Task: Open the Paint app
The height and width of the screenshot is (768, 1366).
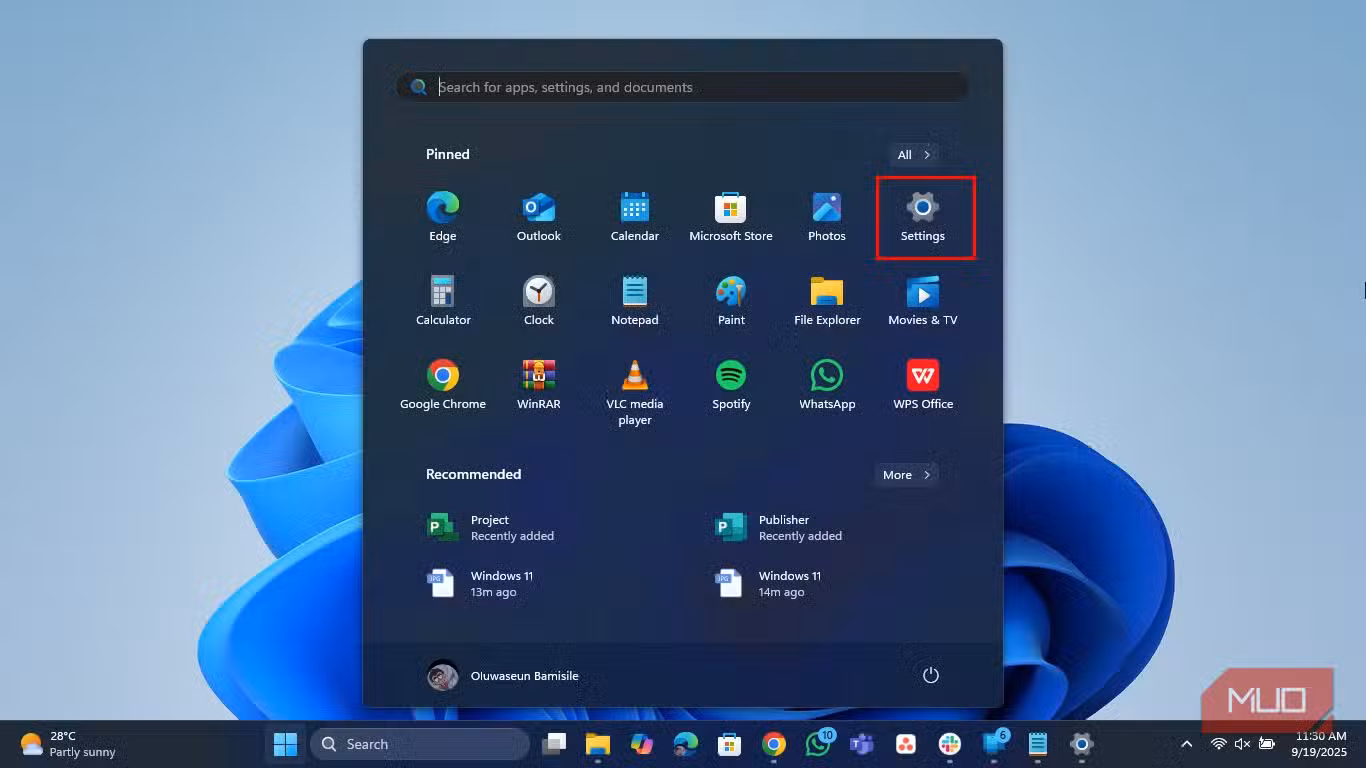Action: (x=730, y=301)
